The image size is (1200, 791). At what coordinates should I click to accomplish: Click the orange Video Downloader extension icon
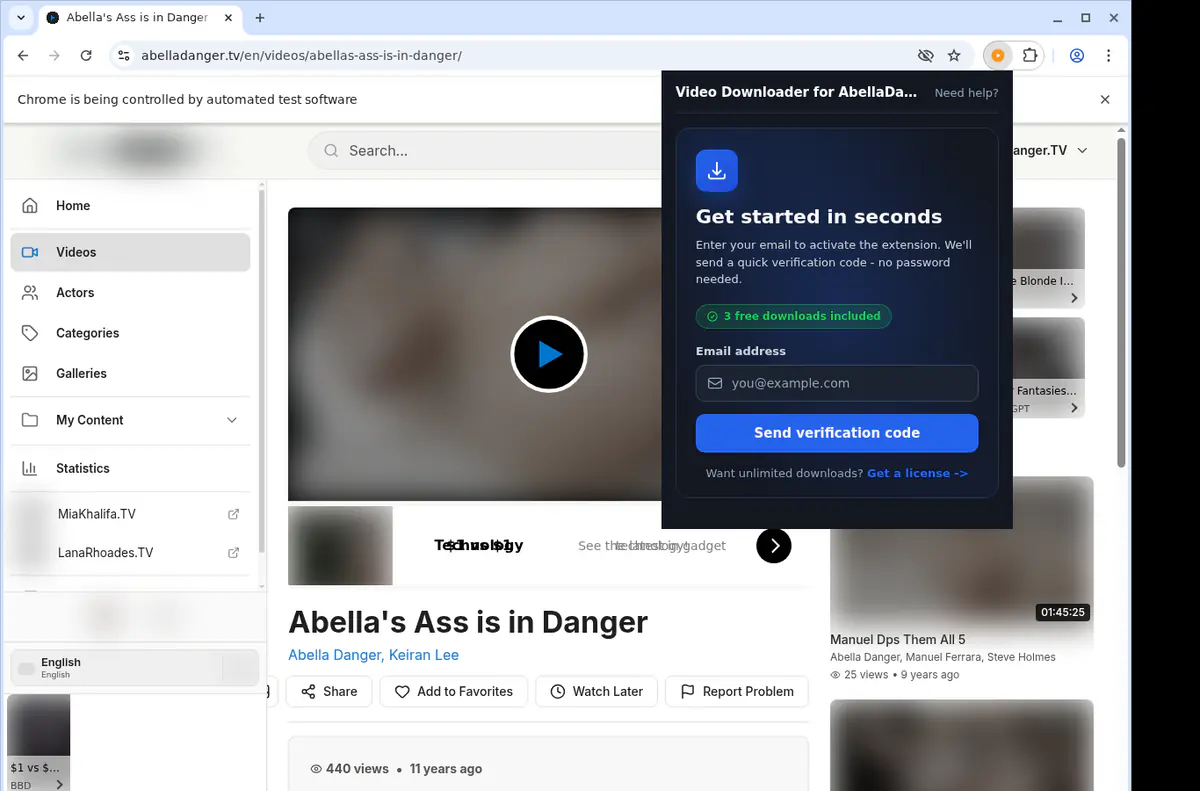coord(997,56)
